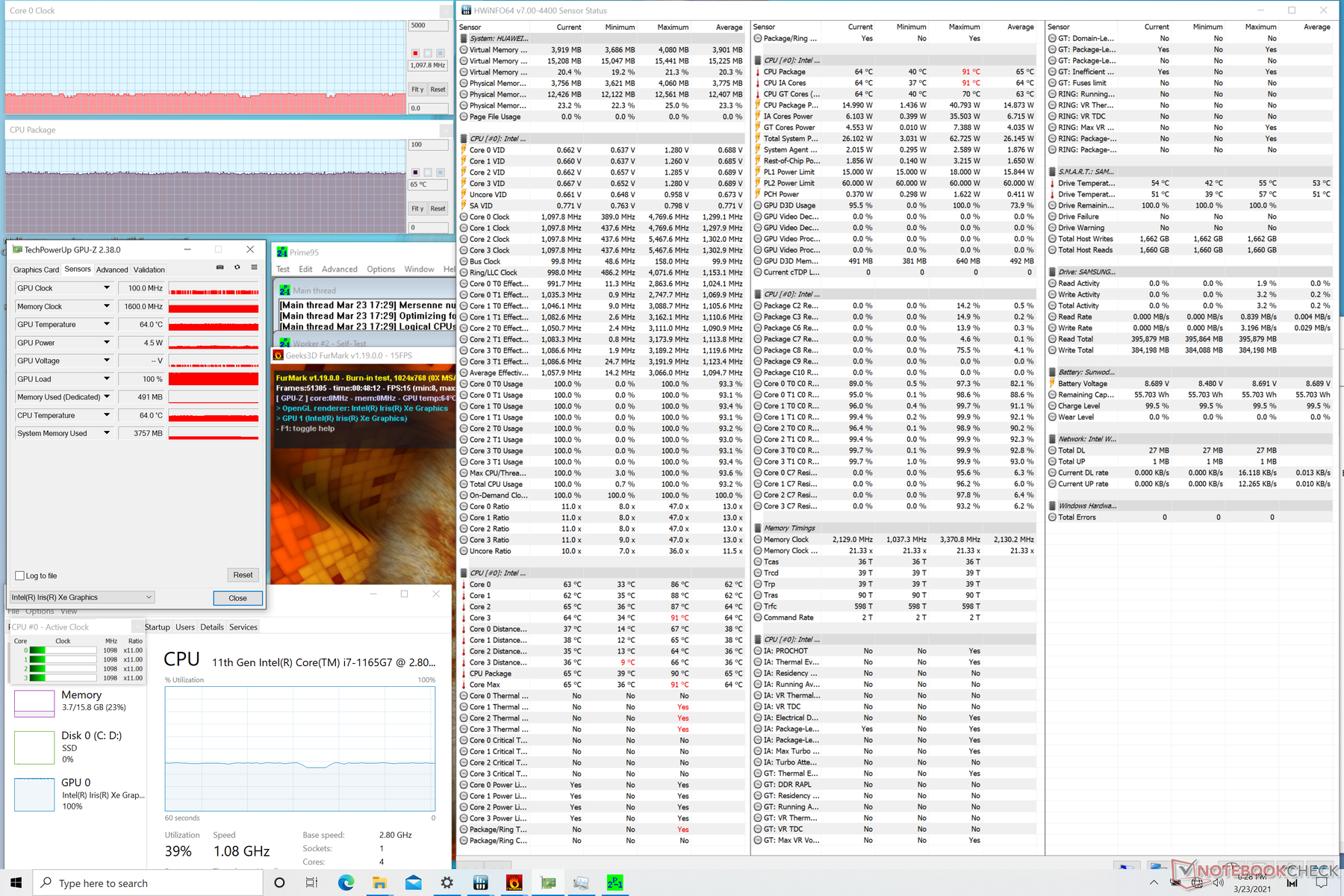1344x896 pixels.
Task: Expand the GPU Clock sensor dropdown
Action: [107, 288]
